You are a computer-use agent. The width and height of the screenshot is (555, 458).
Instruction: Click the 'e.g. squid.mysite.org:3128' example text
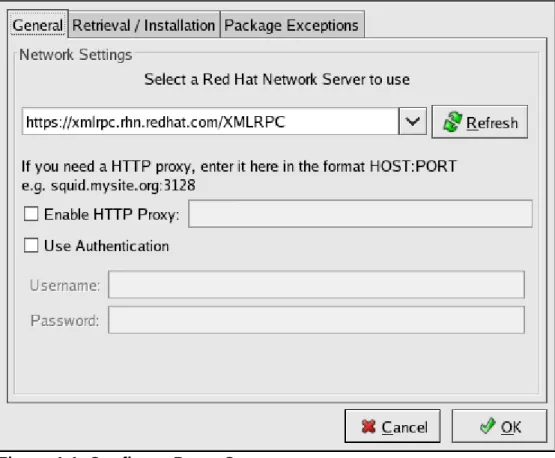point(108,185)
